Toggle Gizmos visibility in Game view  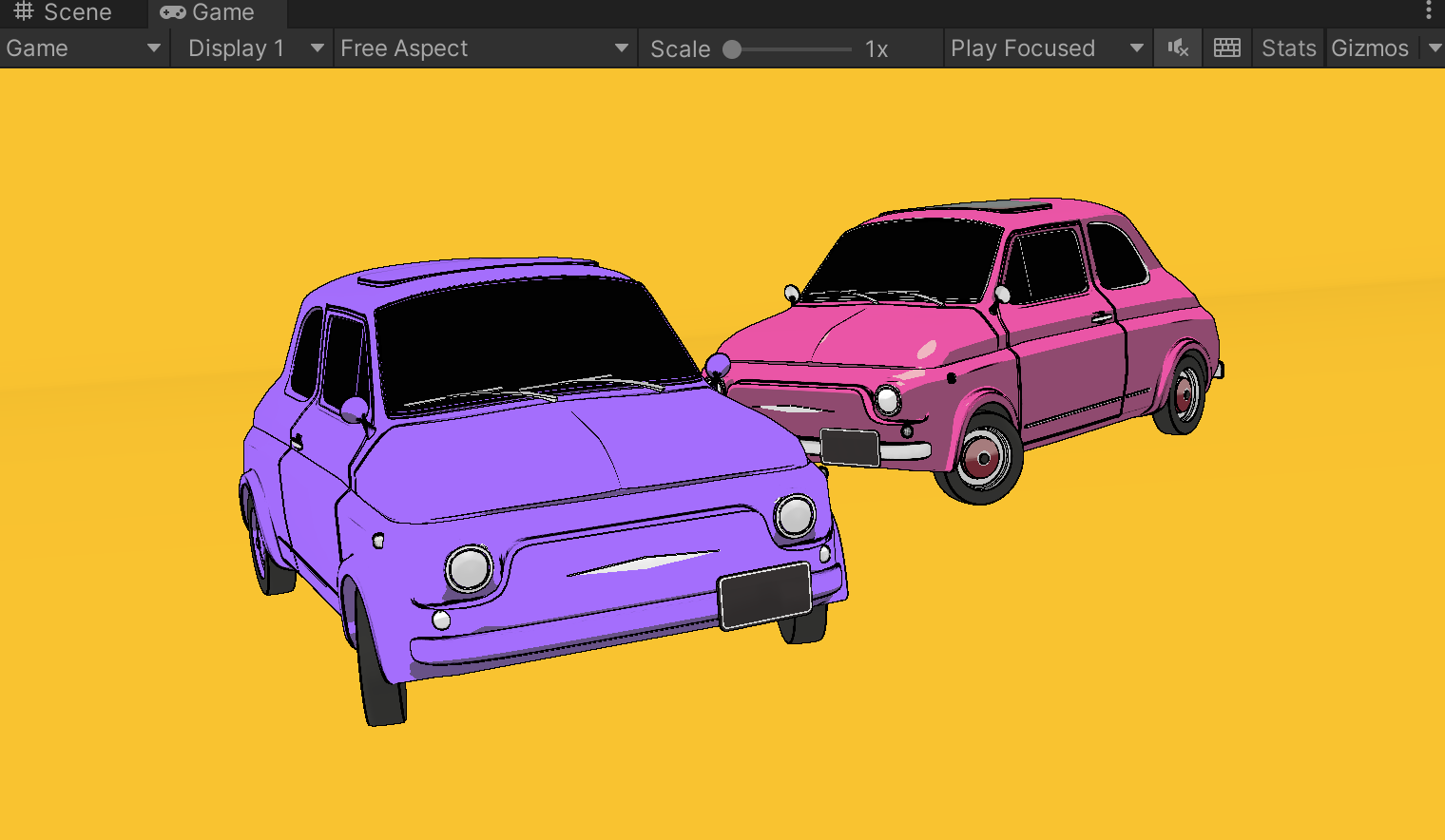pos(1369,48)
